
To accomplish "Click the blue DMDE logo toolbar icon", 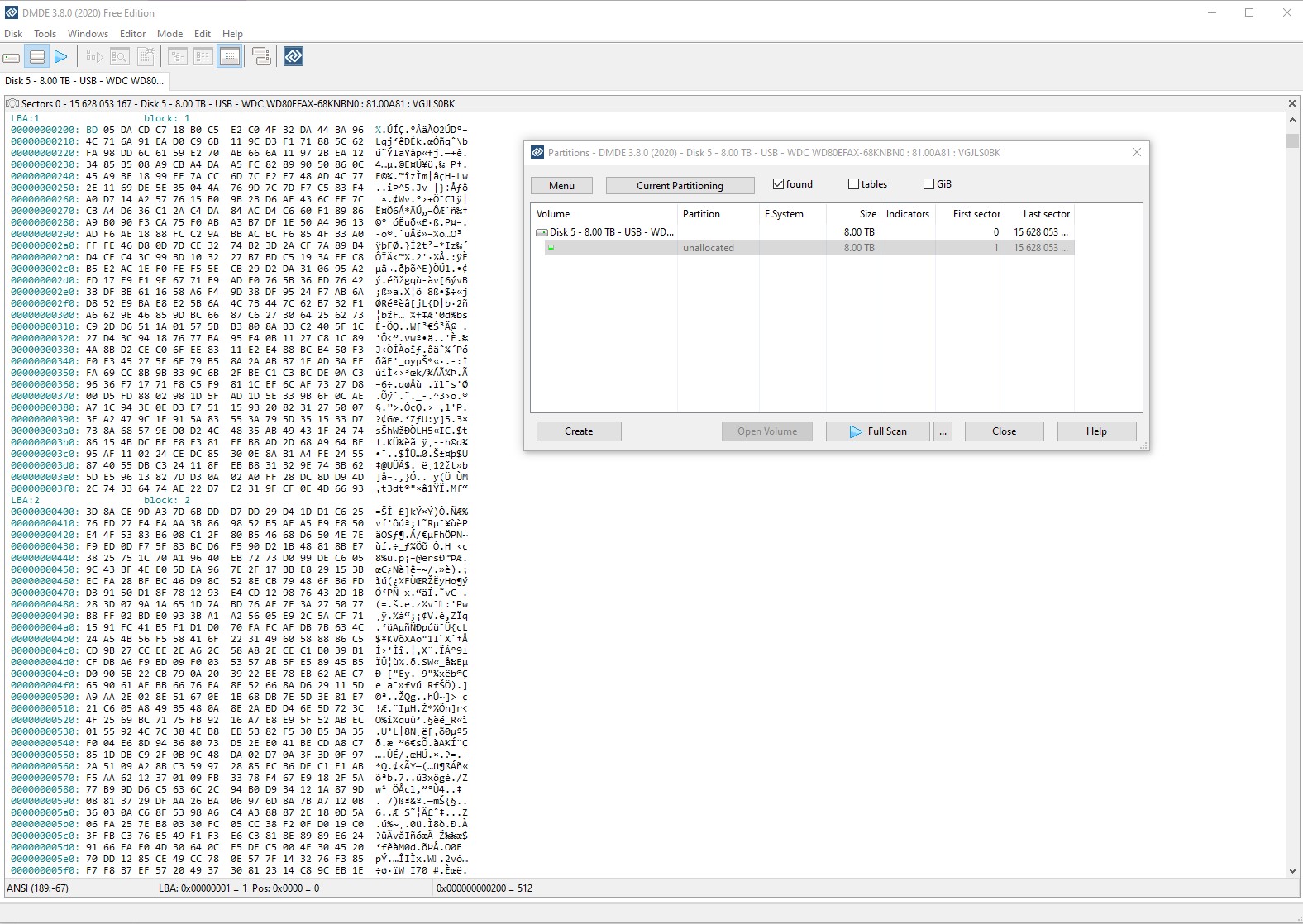I will pyautogui.click(x=294, y=56).
